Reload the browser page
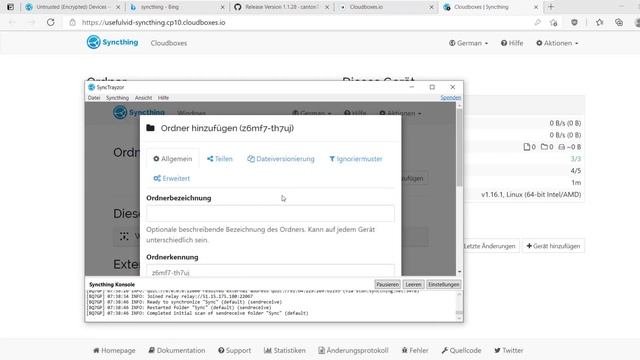Image resolution: width=640 pixels, height=360 pixels. (x=51, y=22)
